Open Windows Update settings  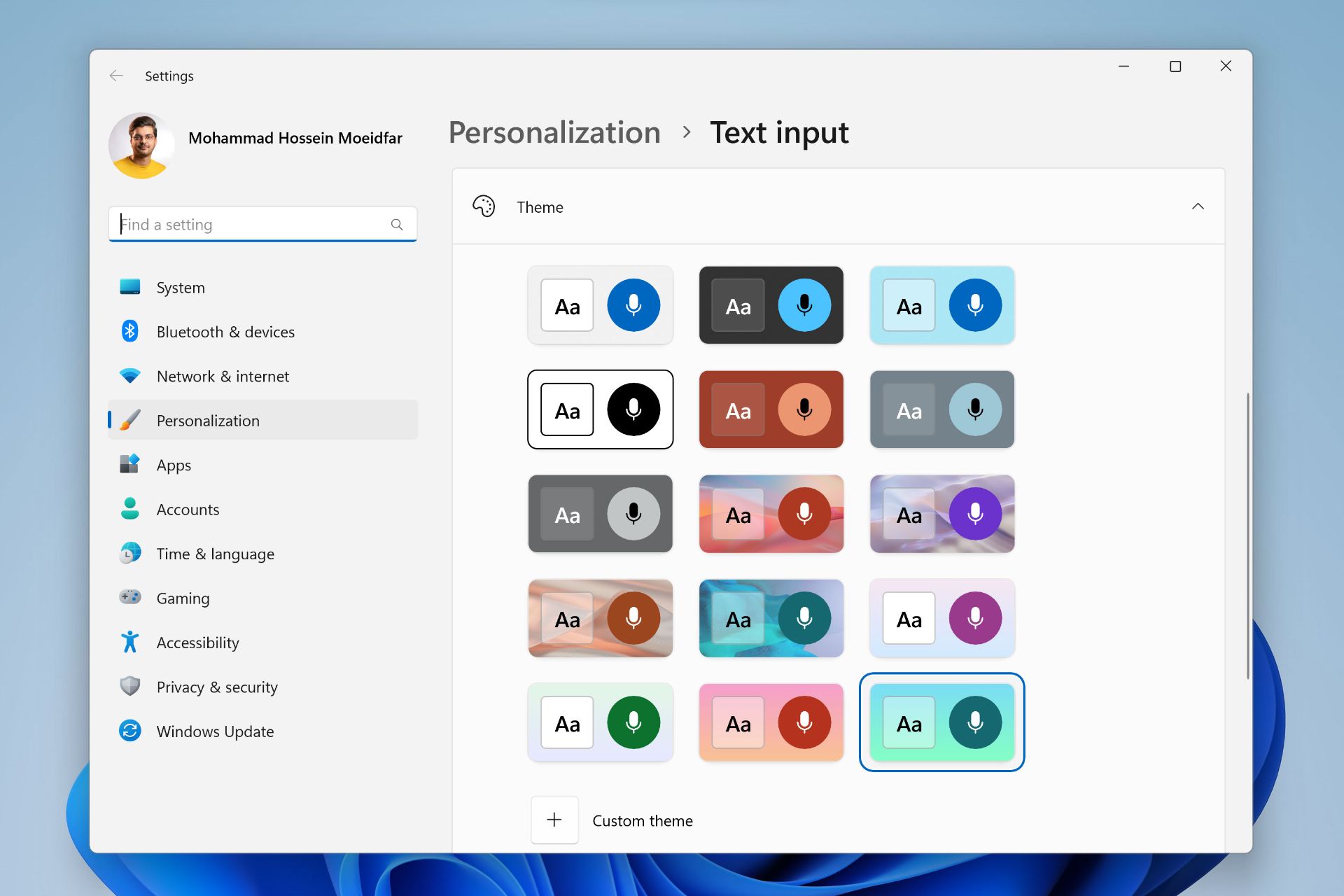pos(262,731)
